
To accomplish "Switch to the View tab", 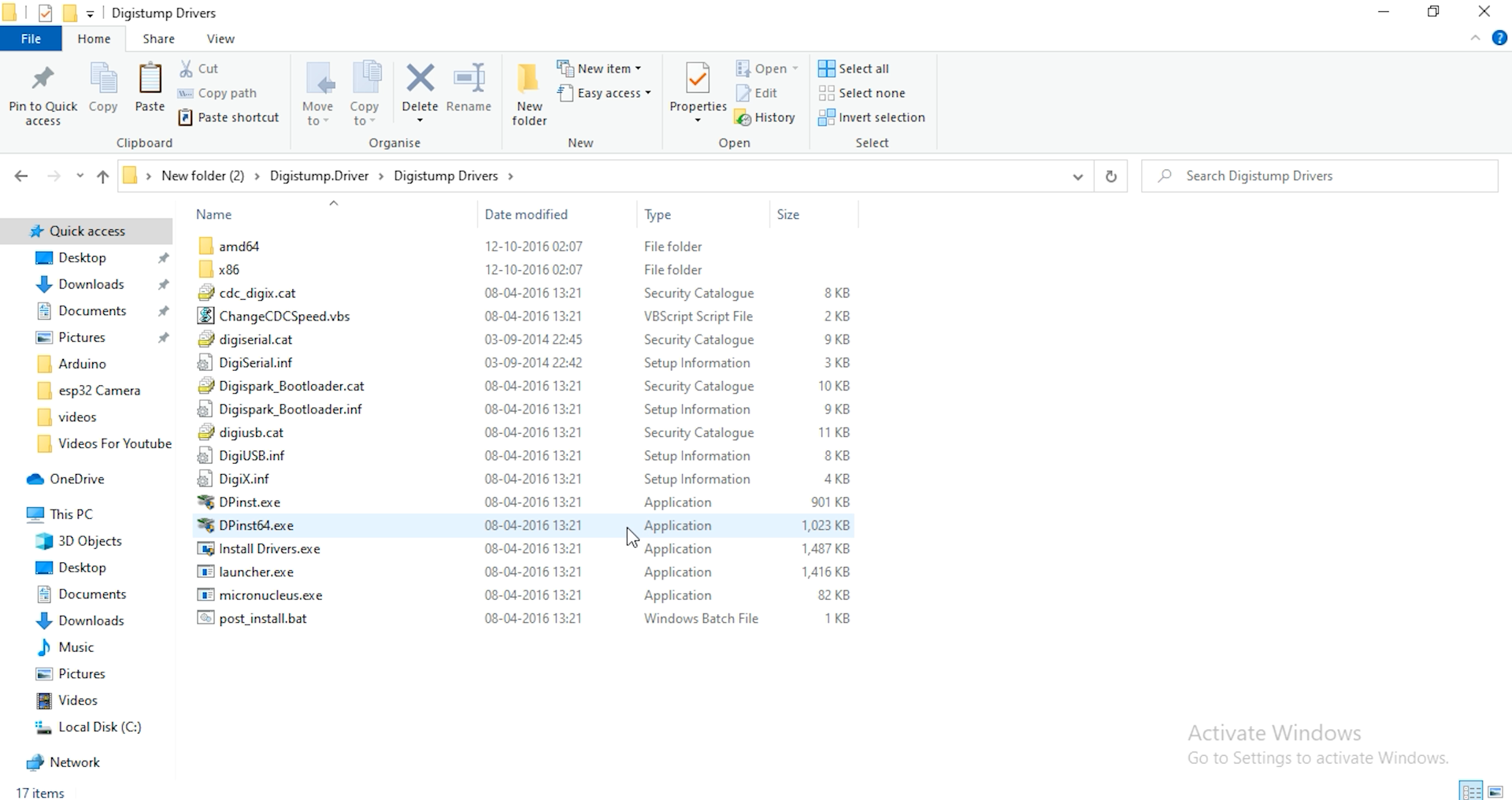I will click(220, 38).
